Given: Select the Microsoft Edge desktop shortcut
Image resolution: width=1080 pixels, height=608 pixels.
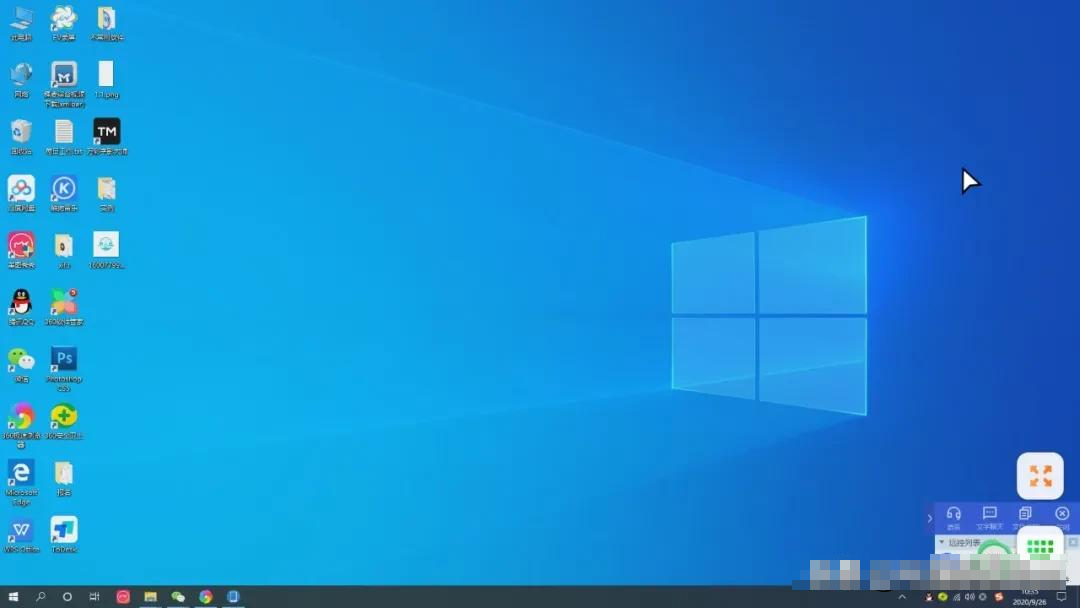Looking at the screenshot, I should [x=21, y=483].
